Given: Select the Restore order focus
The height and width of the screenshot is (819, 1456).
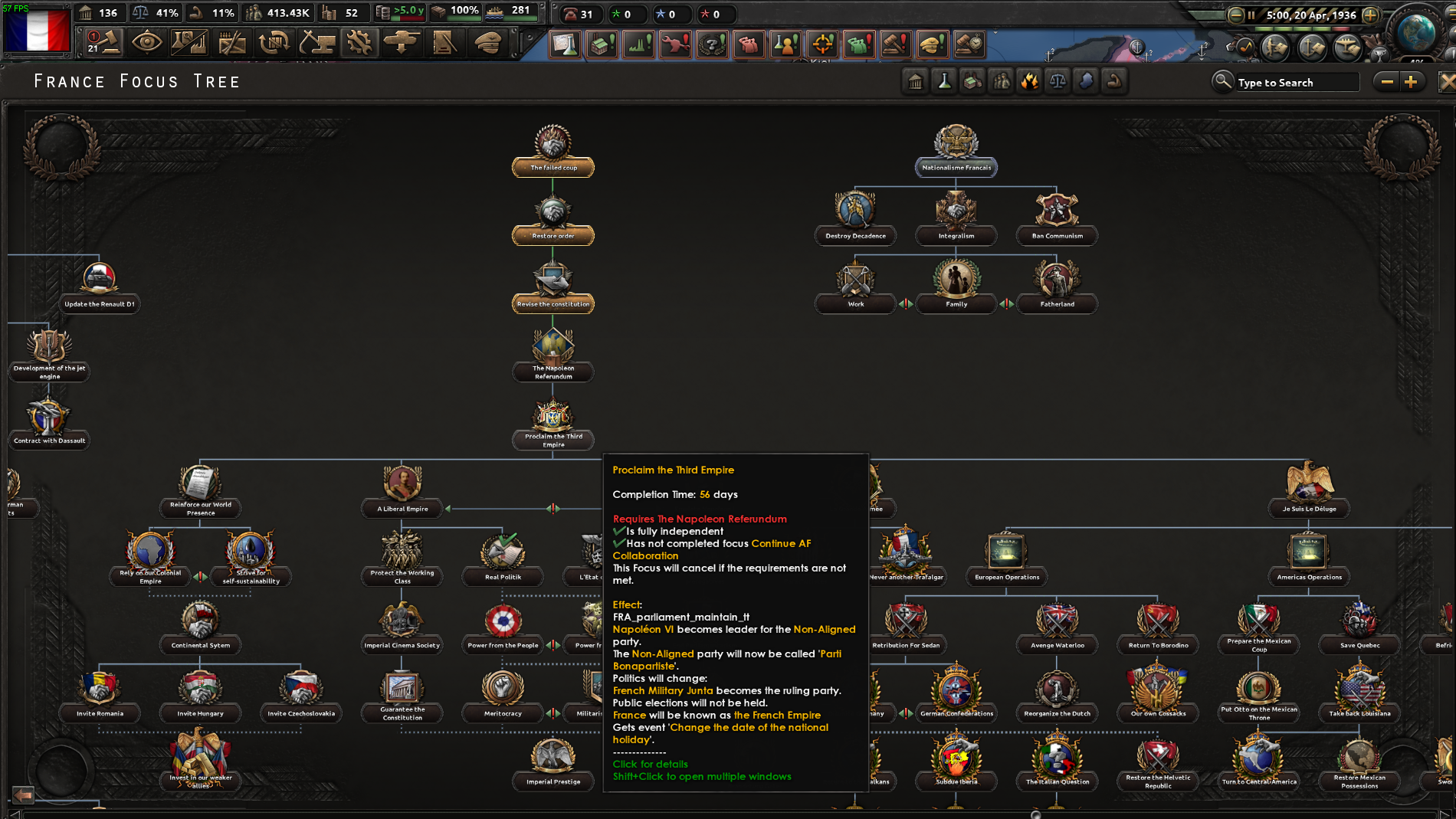Looking at the screenshot, I should (x=553, y=220).
